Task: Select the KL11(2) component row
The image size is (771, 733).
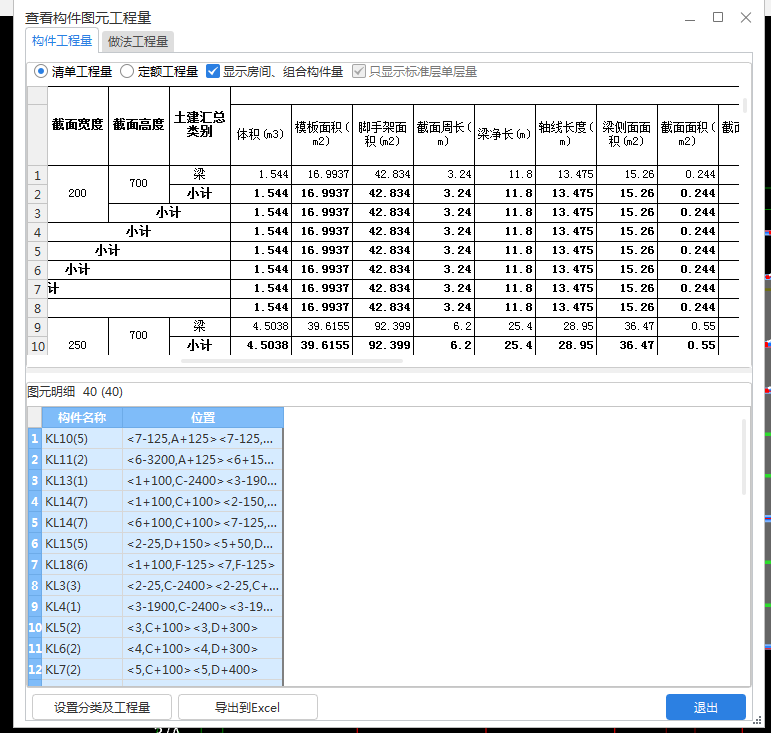Action: click(x=155, y=460)
